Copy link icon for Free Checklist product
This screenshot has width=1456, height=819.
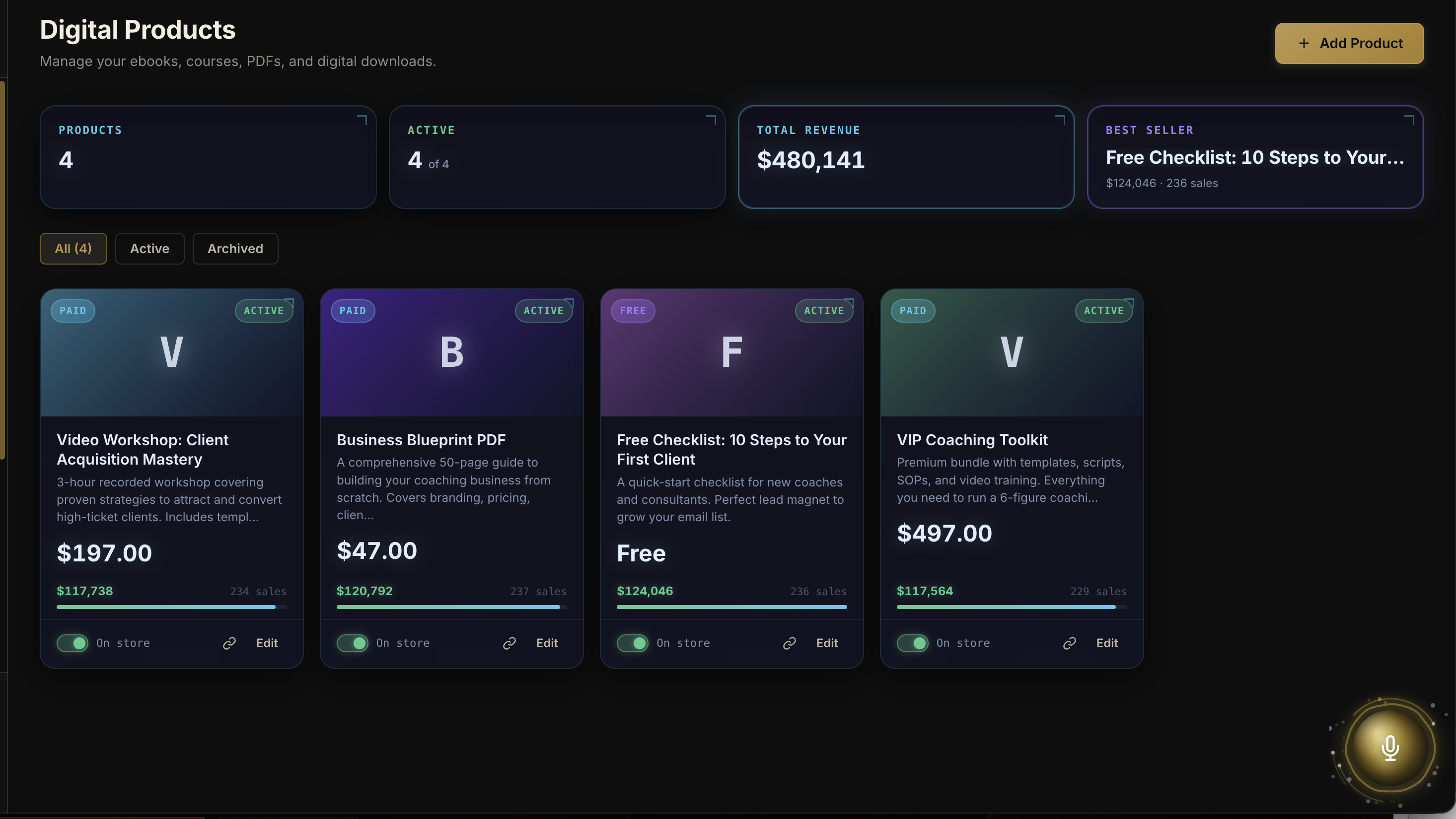[x=790, y=643]
